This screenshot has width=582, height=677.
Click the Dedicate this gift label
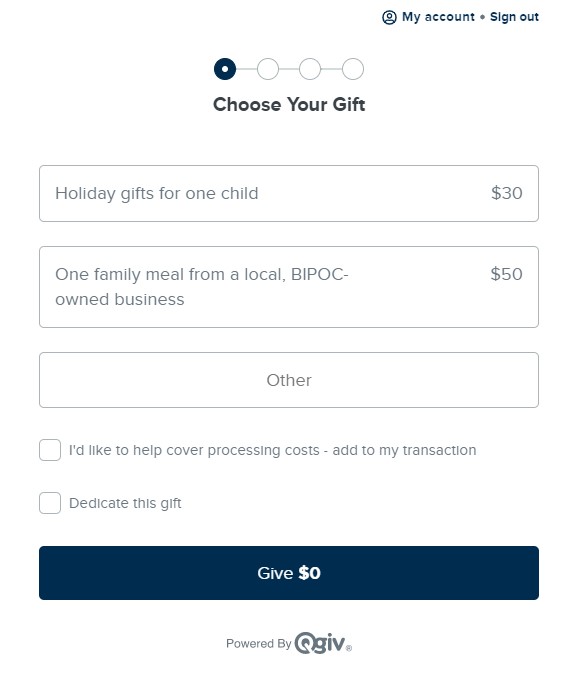[x=125, y=503]
